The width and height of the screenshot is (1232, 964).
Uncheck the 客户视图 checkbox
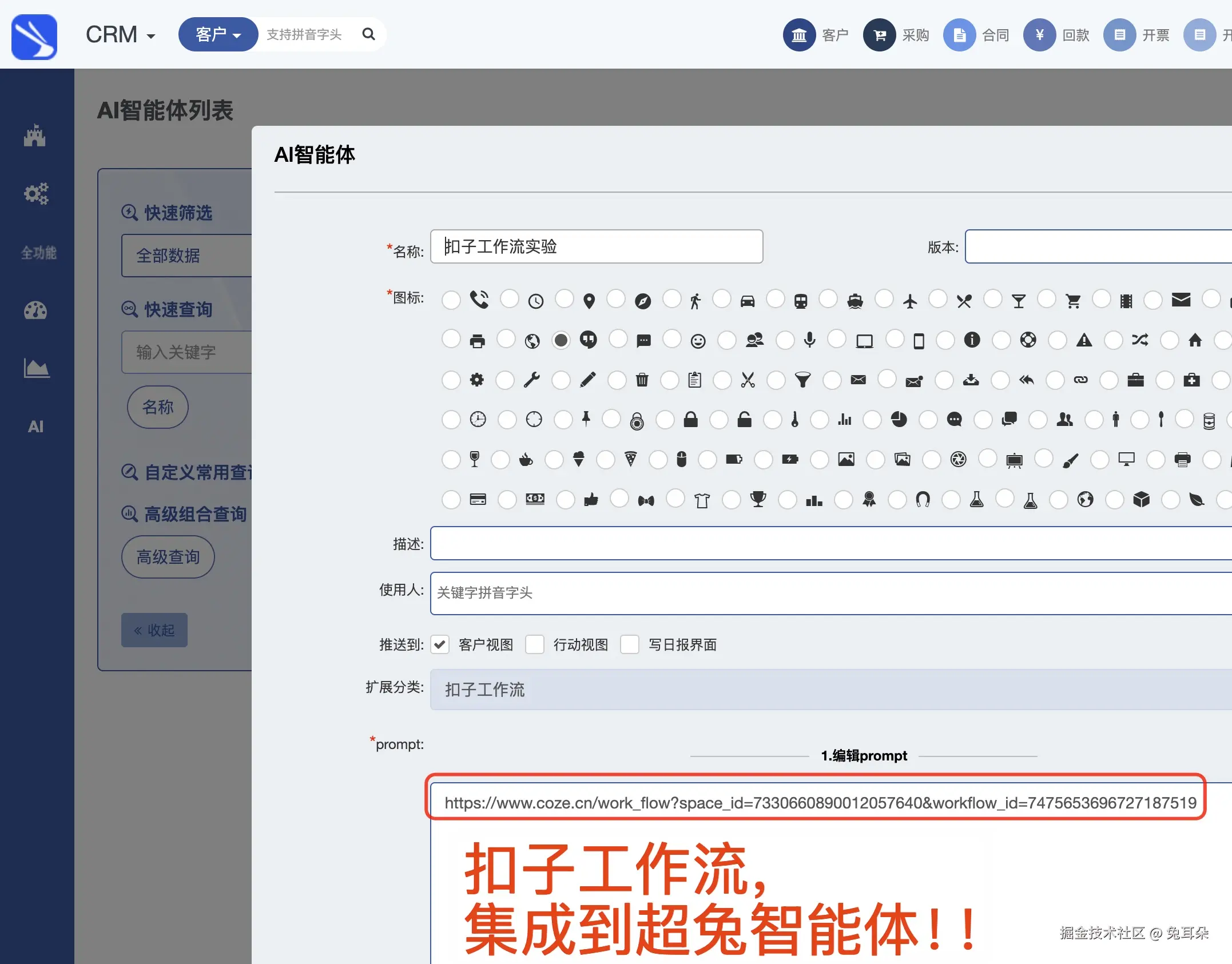pos(440,644)
